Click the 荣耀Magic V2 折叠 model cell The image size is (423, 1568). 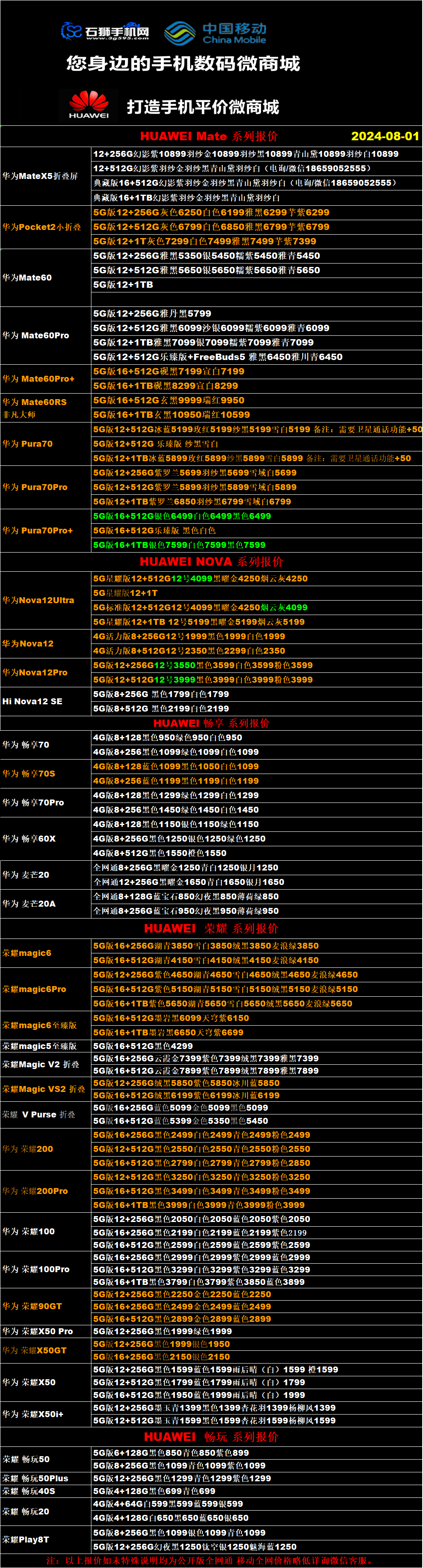tap(45, 1065)
